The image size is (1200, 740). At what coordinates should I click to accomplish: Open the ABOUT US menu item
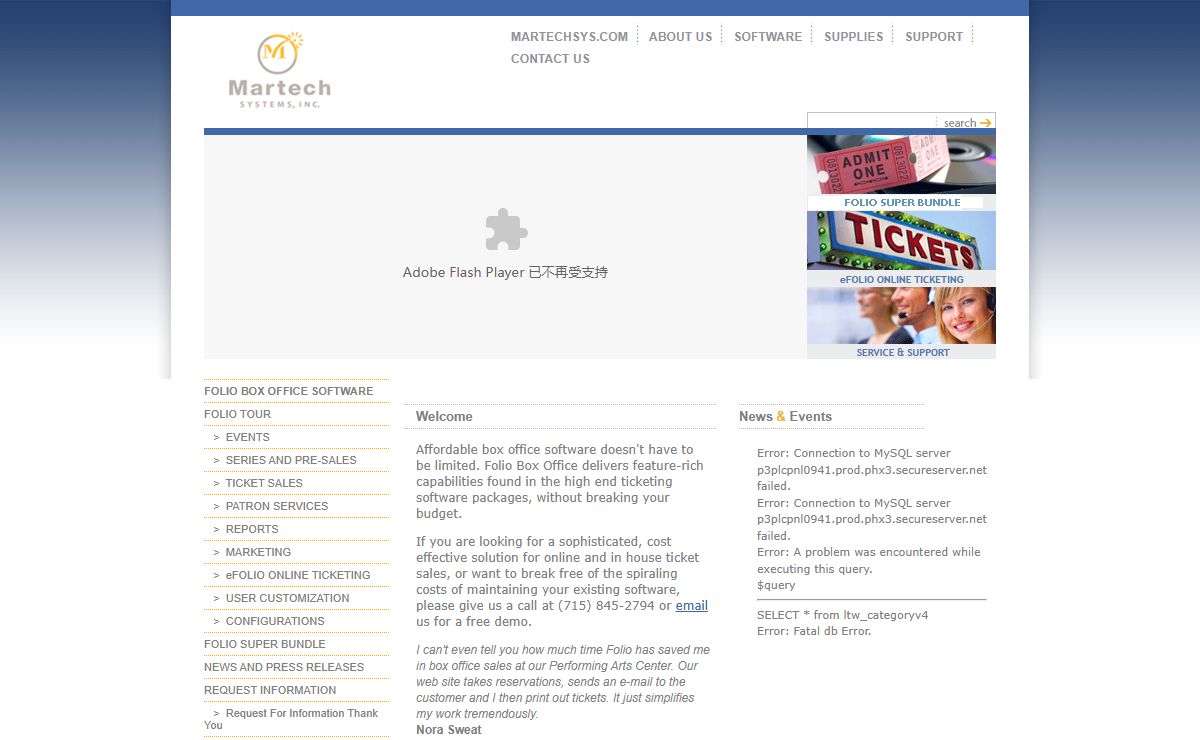point(681,36)
